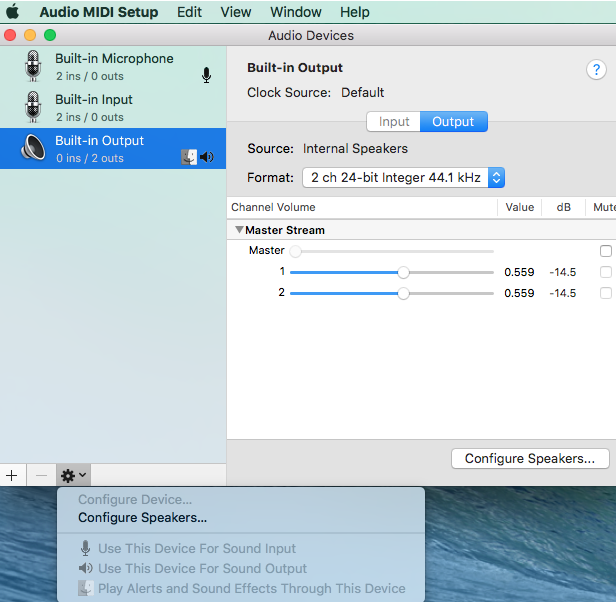Click the Built-in Input microphone icon

(33, 107)
